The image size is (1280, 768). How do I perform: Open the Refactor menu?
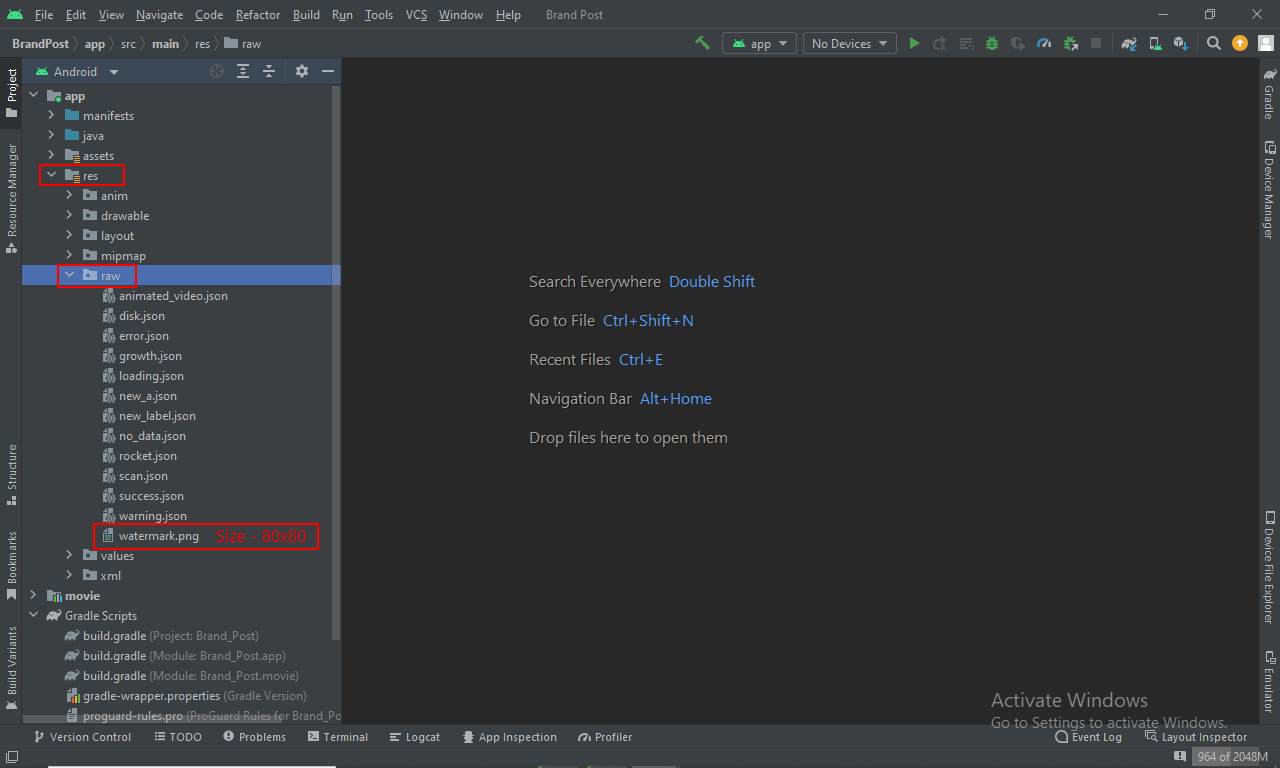click(258, 15)
